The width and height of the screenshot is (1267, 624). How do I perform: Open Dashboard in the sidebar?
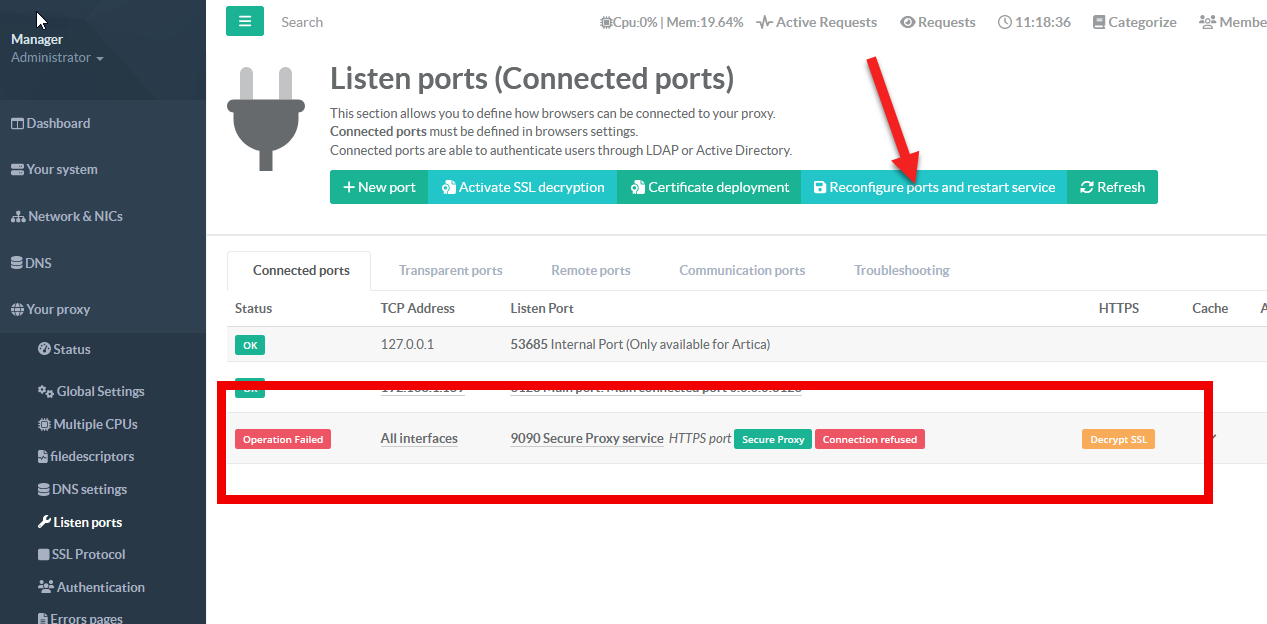58,123
